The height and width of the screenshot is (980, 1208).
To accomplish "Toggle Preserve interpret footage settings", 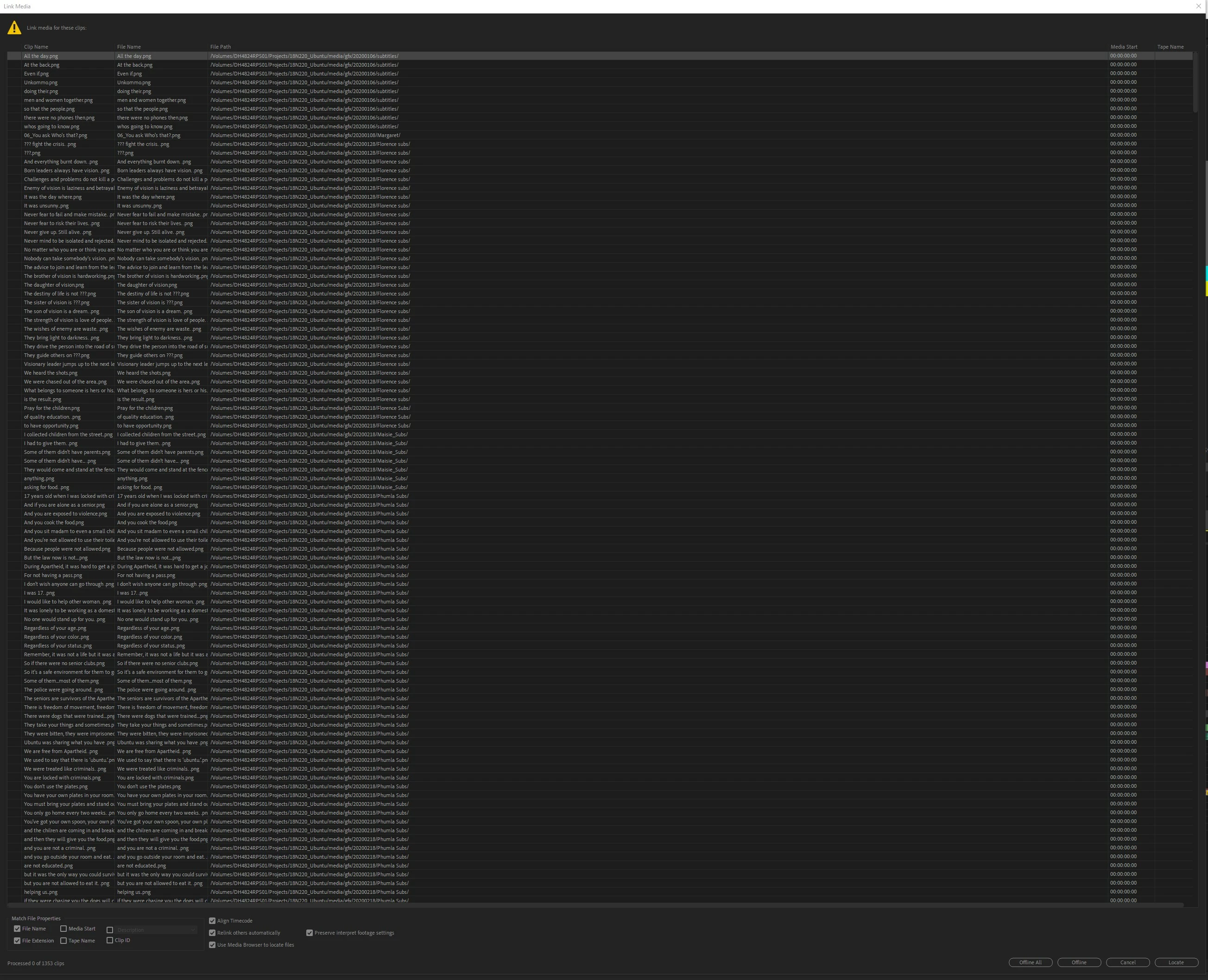I will pos(310,933).
